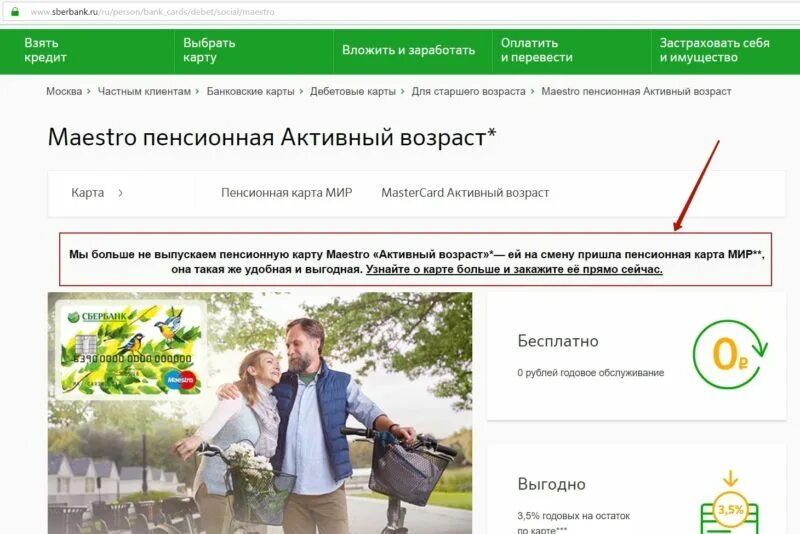Click 0 рублей годовое обслуживание text
Viewport: 800px width, 534px height.
click(590, 373)
